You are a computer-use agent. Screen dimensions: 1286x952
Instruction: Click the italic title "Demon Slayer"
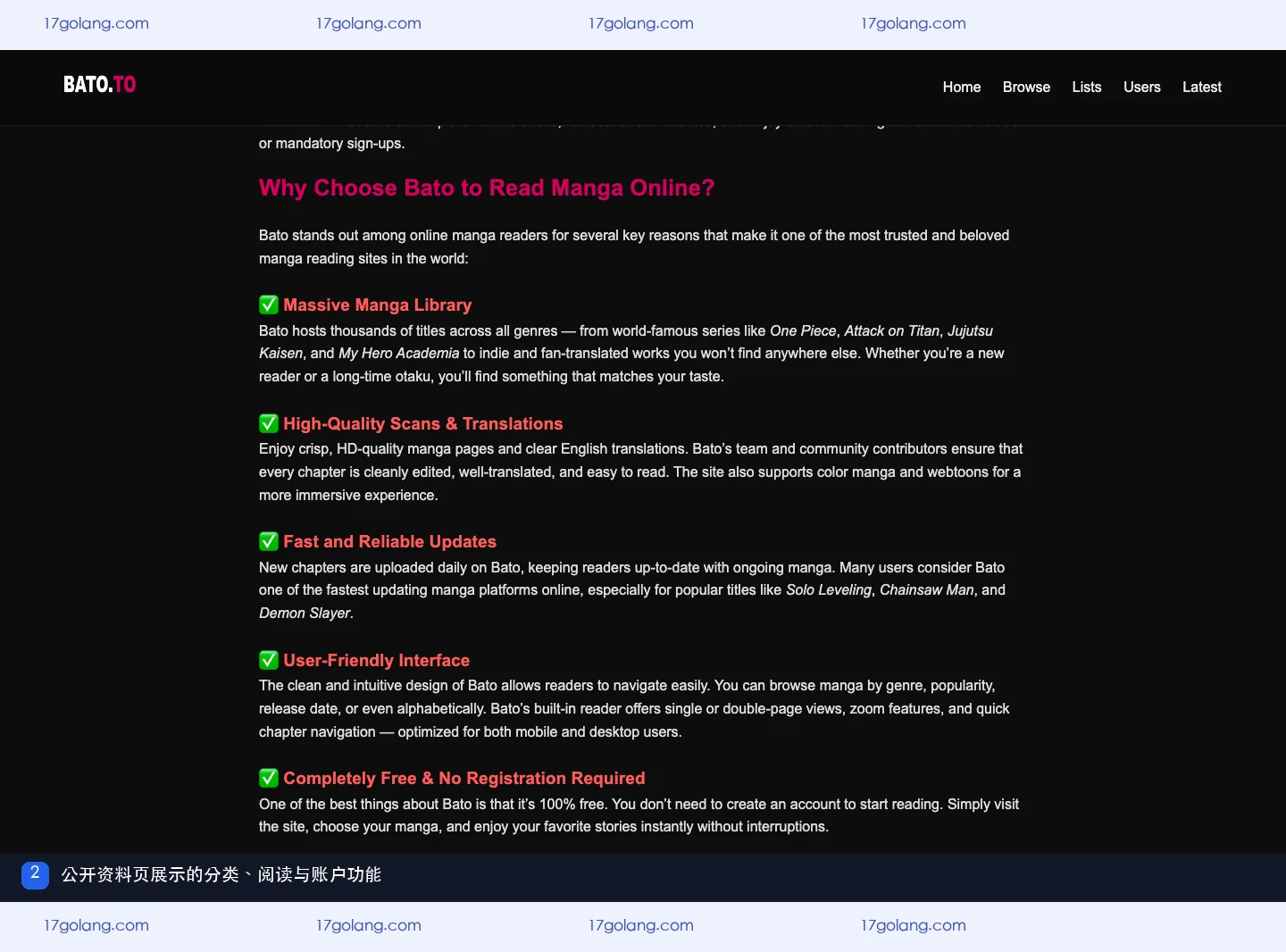click(x=305, y=614)
